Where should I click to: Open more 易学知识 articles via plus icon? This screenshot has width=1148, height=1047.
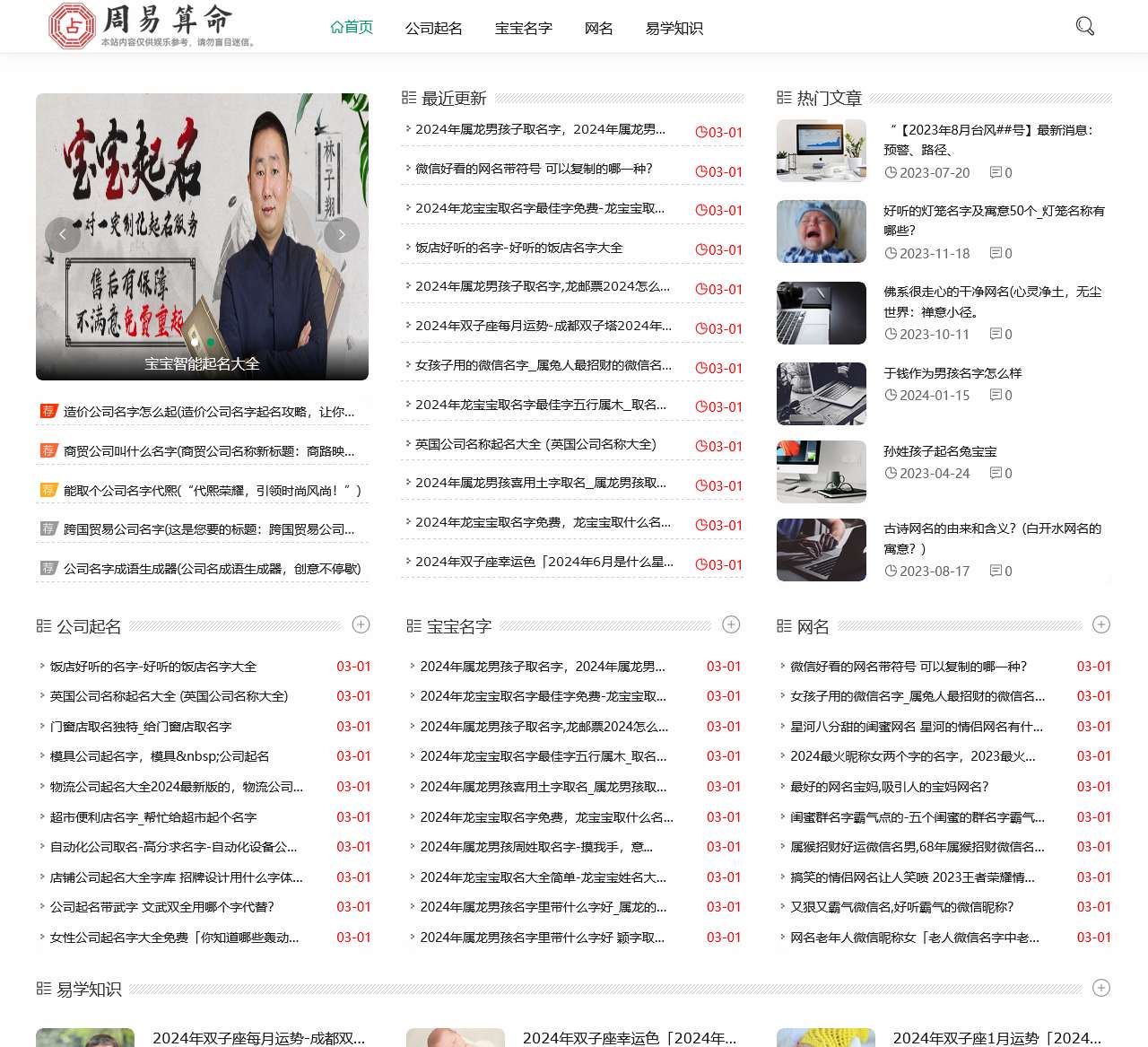click(x=1101, y=988)
